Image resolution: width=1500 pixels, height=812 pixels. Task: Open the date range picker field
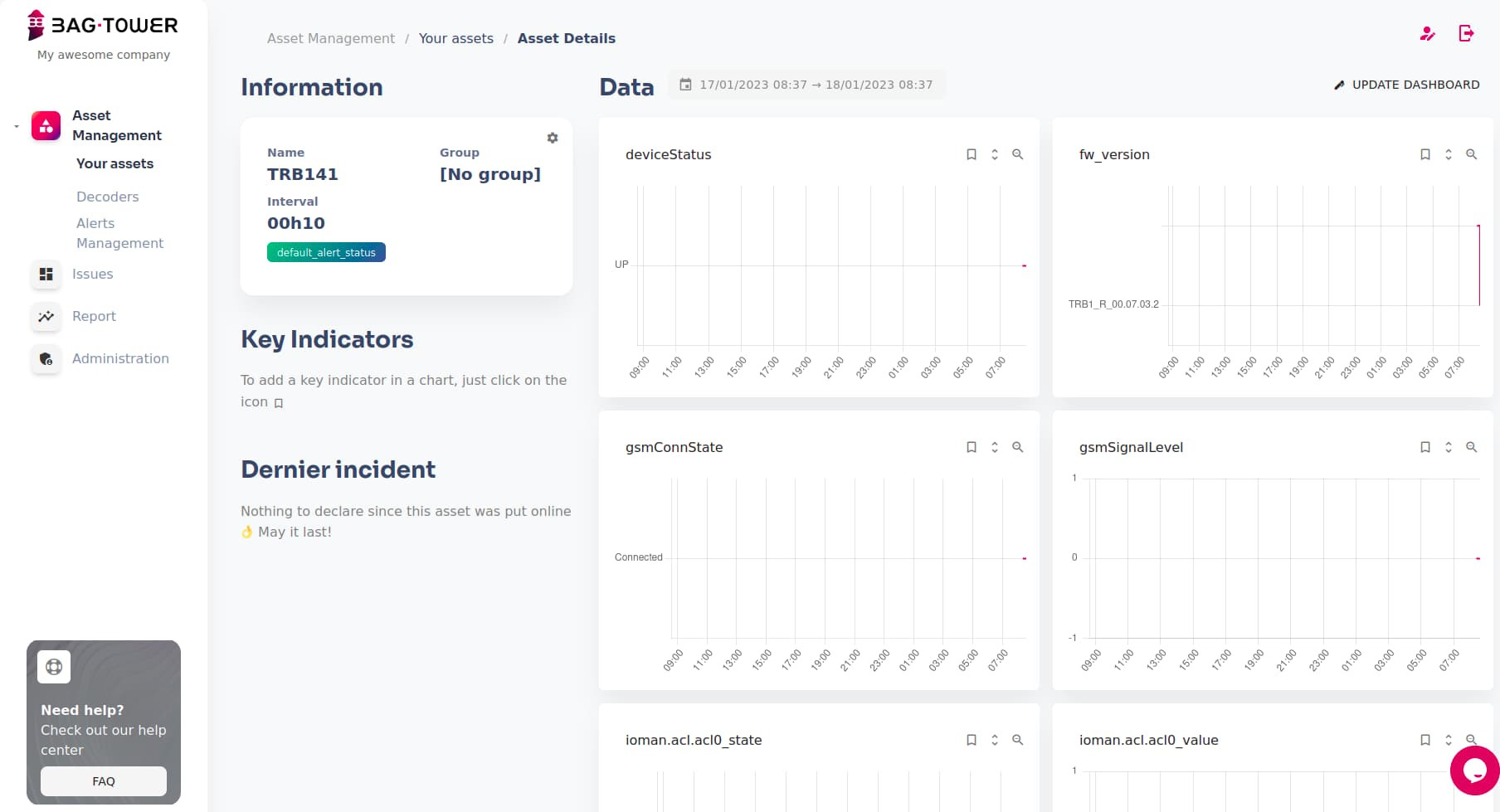[806, 85]
